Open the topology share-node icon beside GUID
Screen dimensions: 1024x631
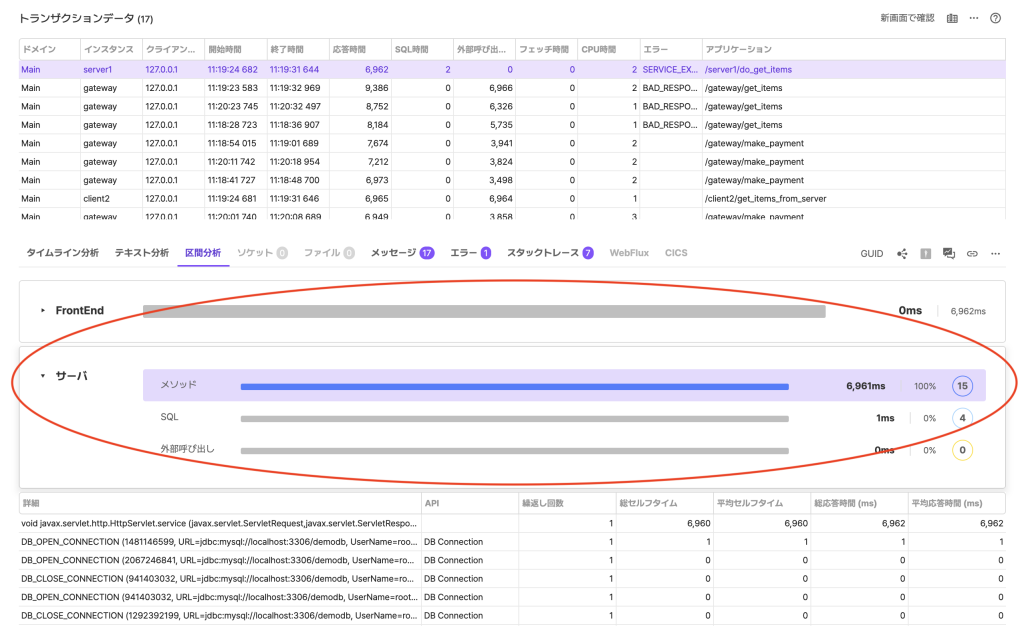903,254
